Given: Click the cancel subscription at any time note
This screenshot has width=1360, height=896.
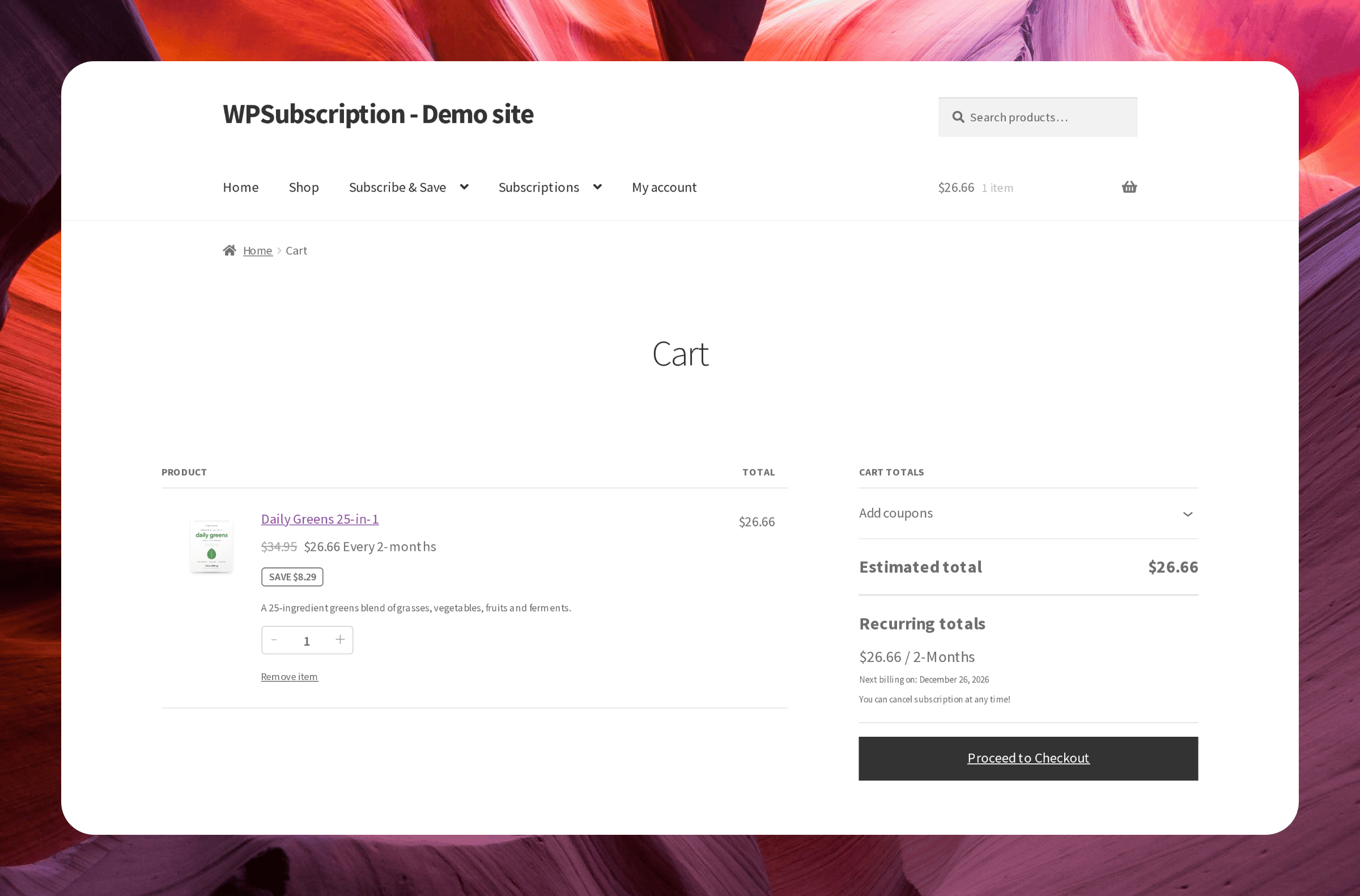Looking at the screenshot, I should click(x=934, y=699).
